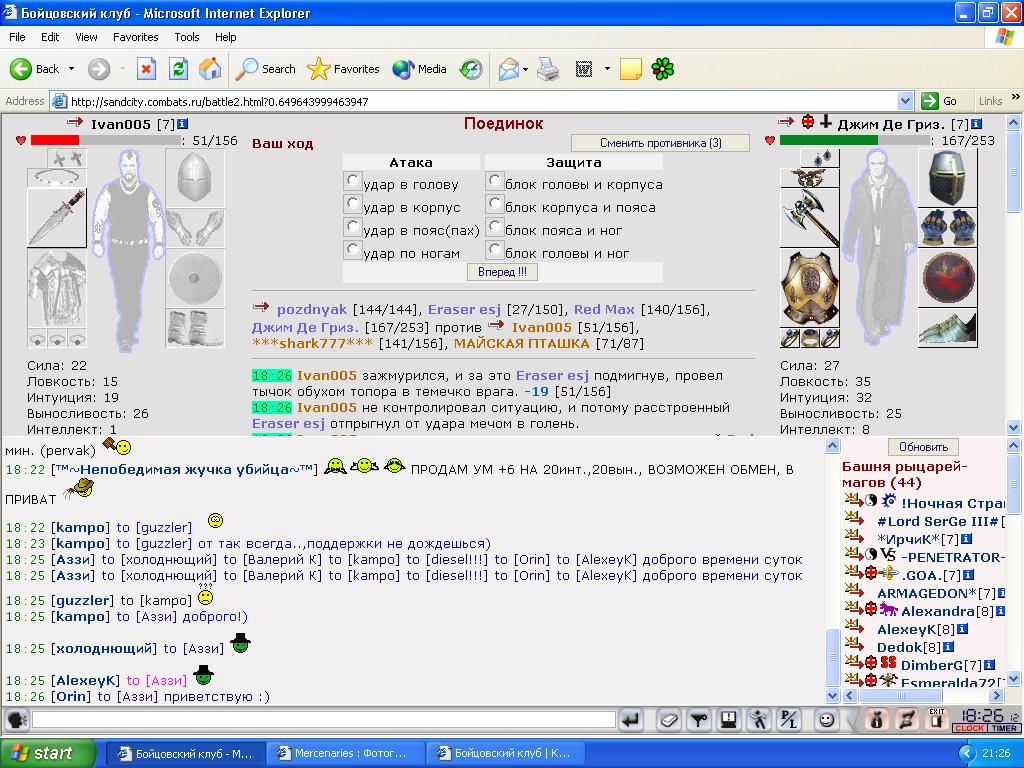Viewport: 1024px width, 768px height.
Task: Click the funnel filter chat icon
Action: [x=699, y=720]
